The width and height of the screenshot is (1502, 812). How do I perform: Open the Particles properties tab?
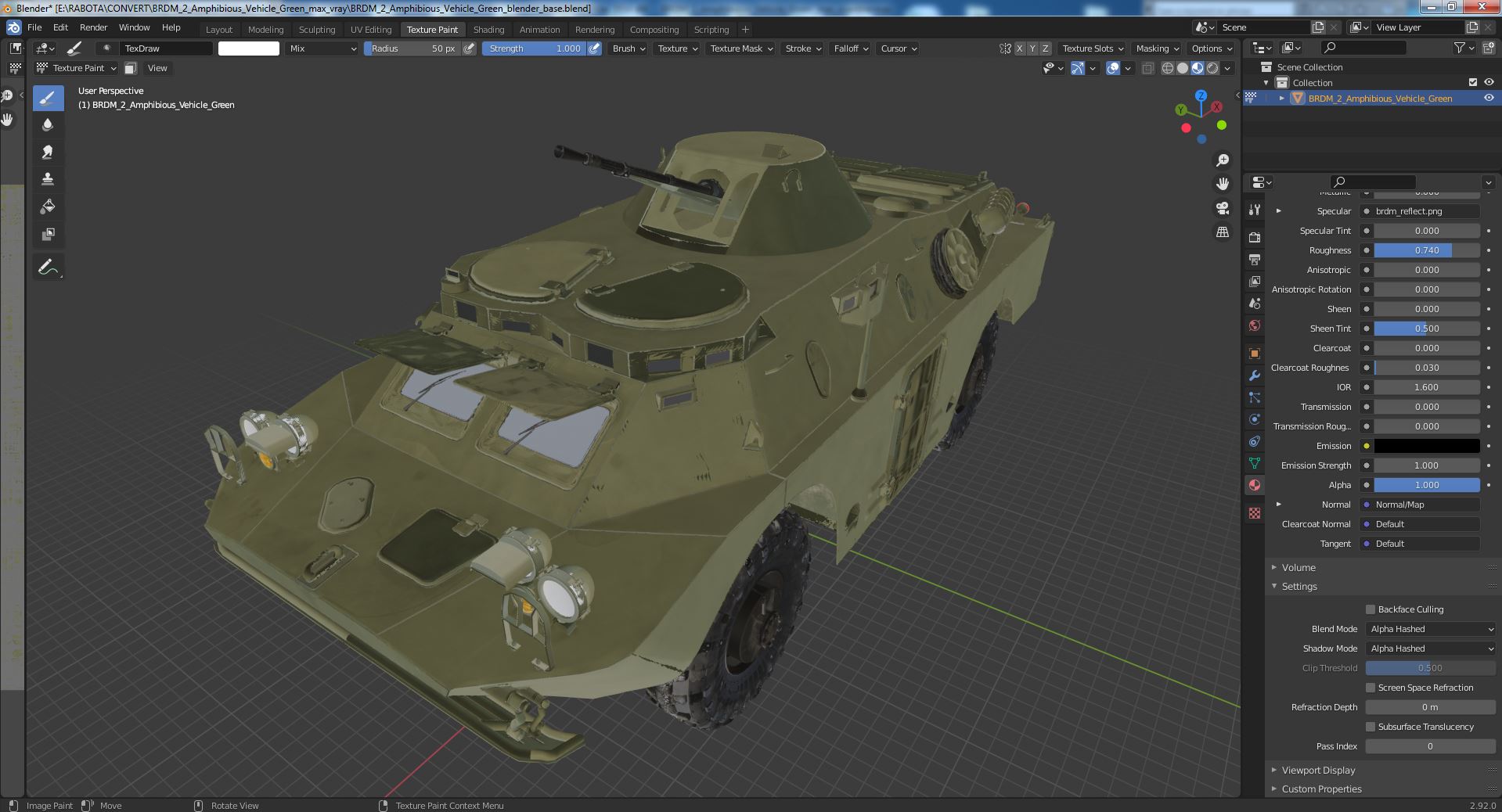click(1255, 397)
